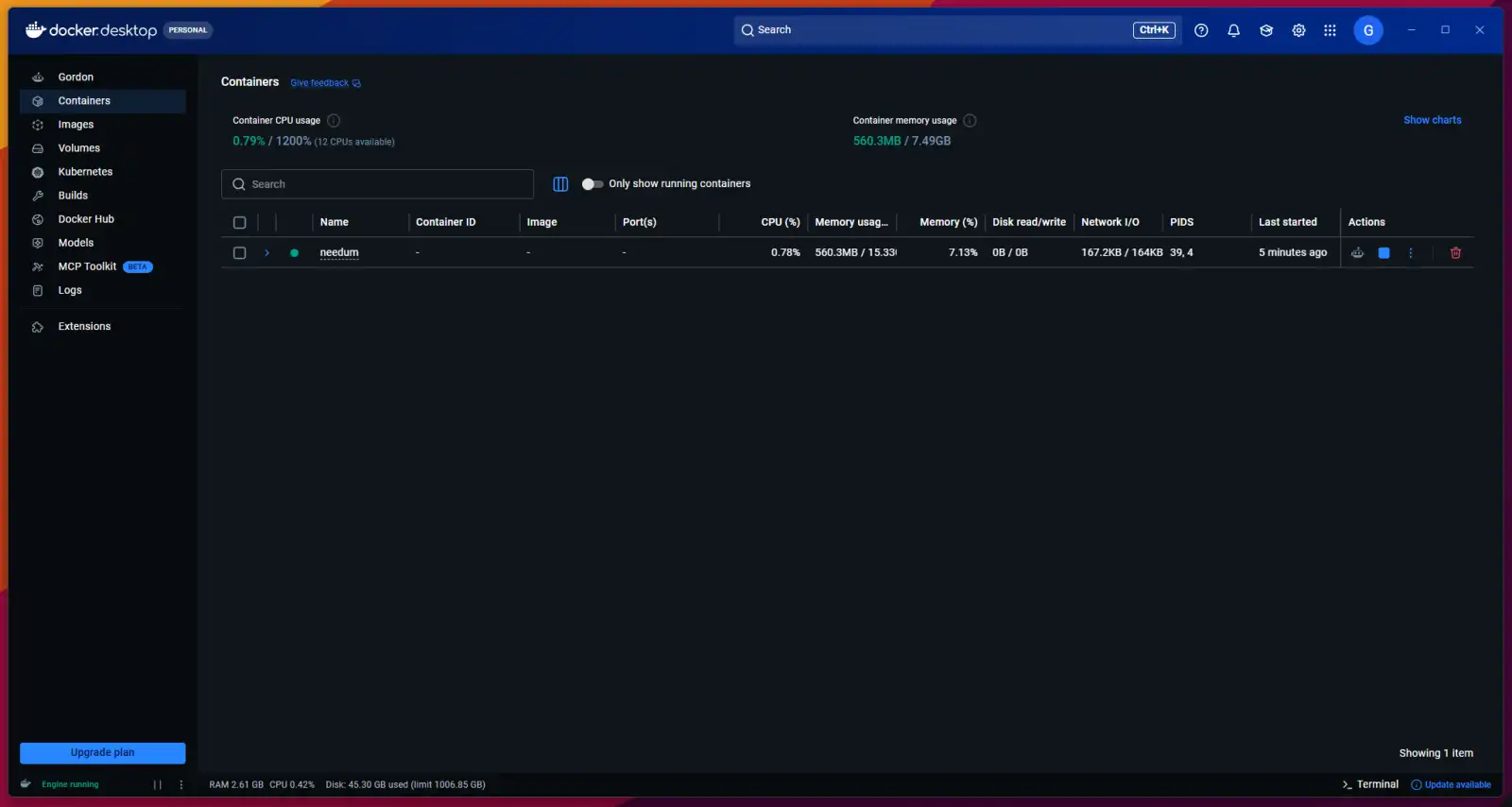Go to Volumes in sidebar

tap(102, 148)
